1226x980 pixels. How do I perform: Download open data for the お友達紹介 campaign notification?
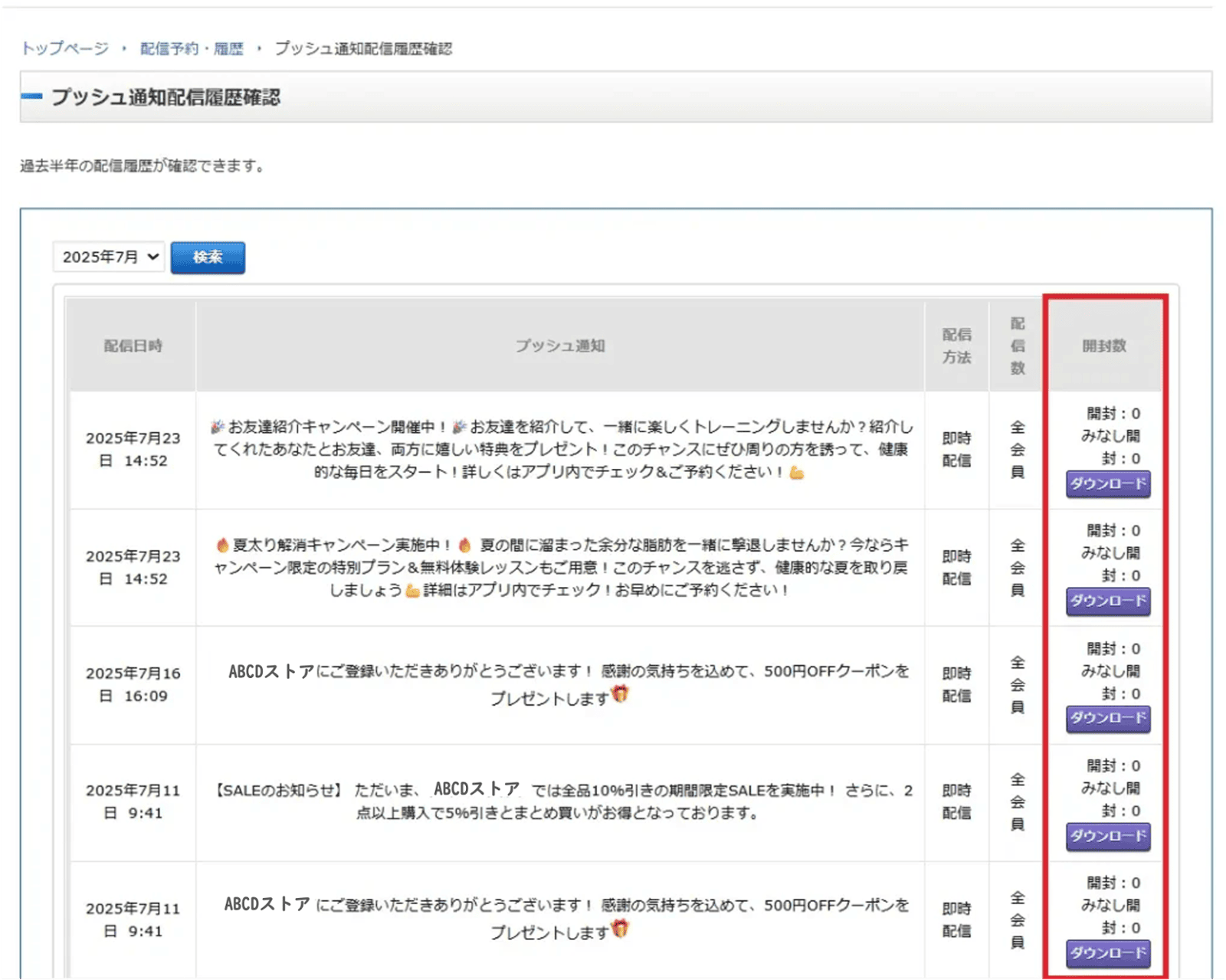pyautogui.click(x=1108, y=483)
